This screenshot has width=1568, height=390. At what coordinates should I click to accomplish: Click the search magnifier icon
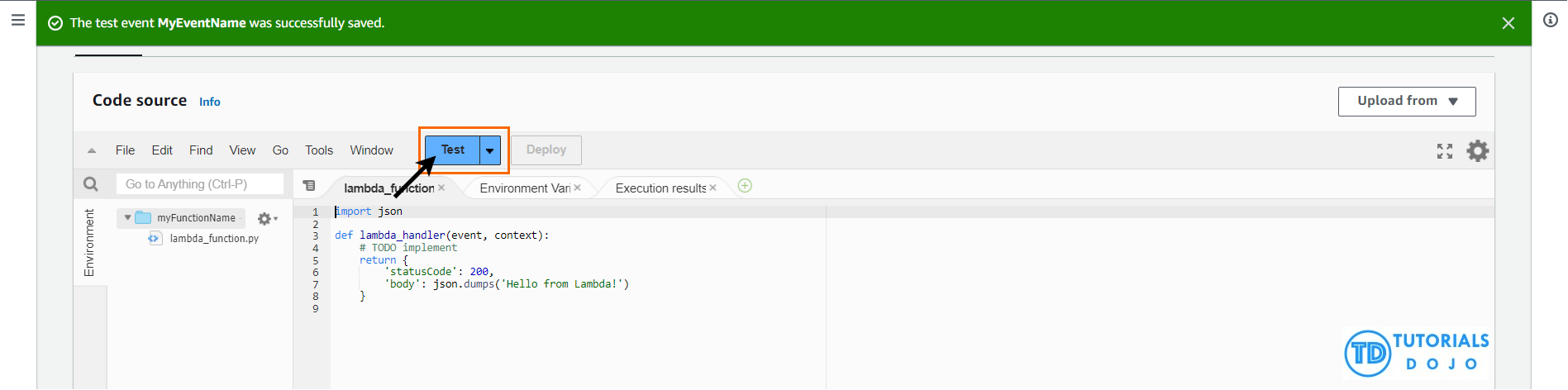91,184
